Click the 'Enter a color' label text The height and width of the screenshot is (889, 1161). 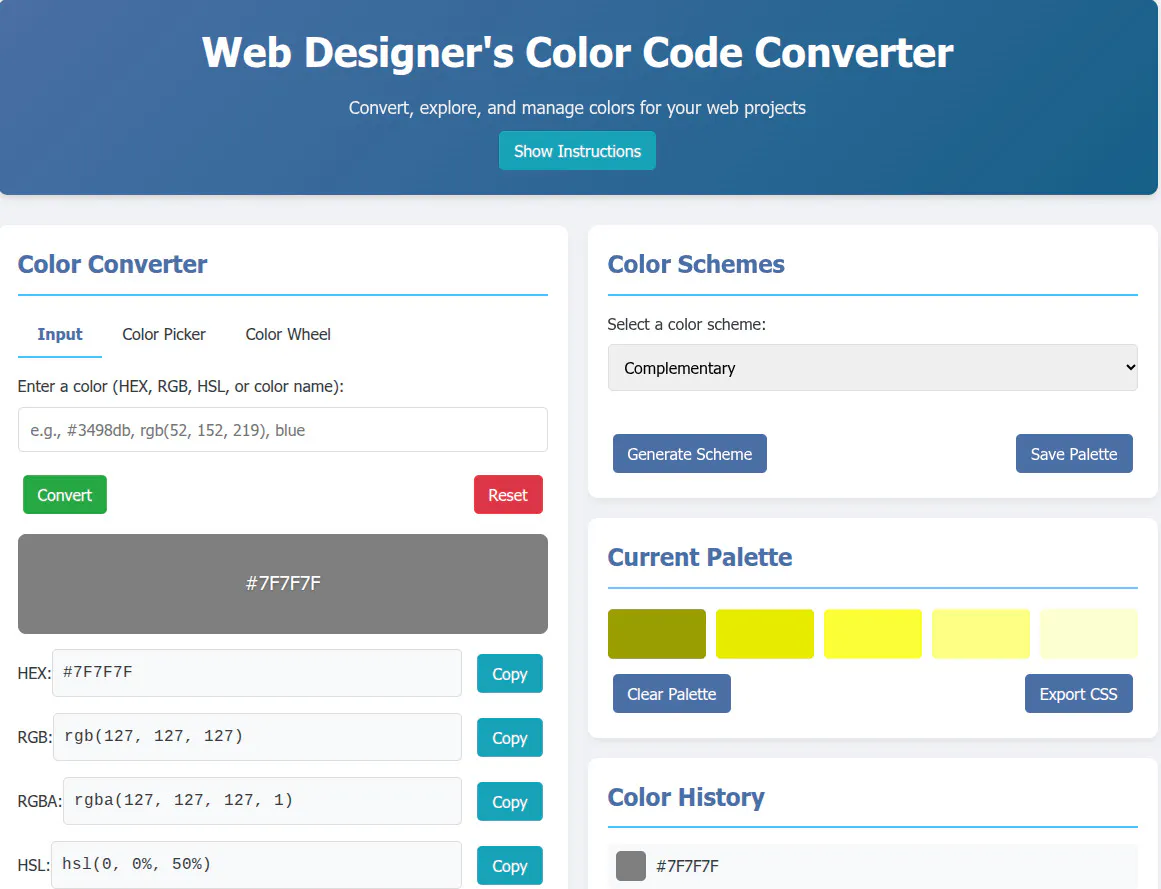181,386
